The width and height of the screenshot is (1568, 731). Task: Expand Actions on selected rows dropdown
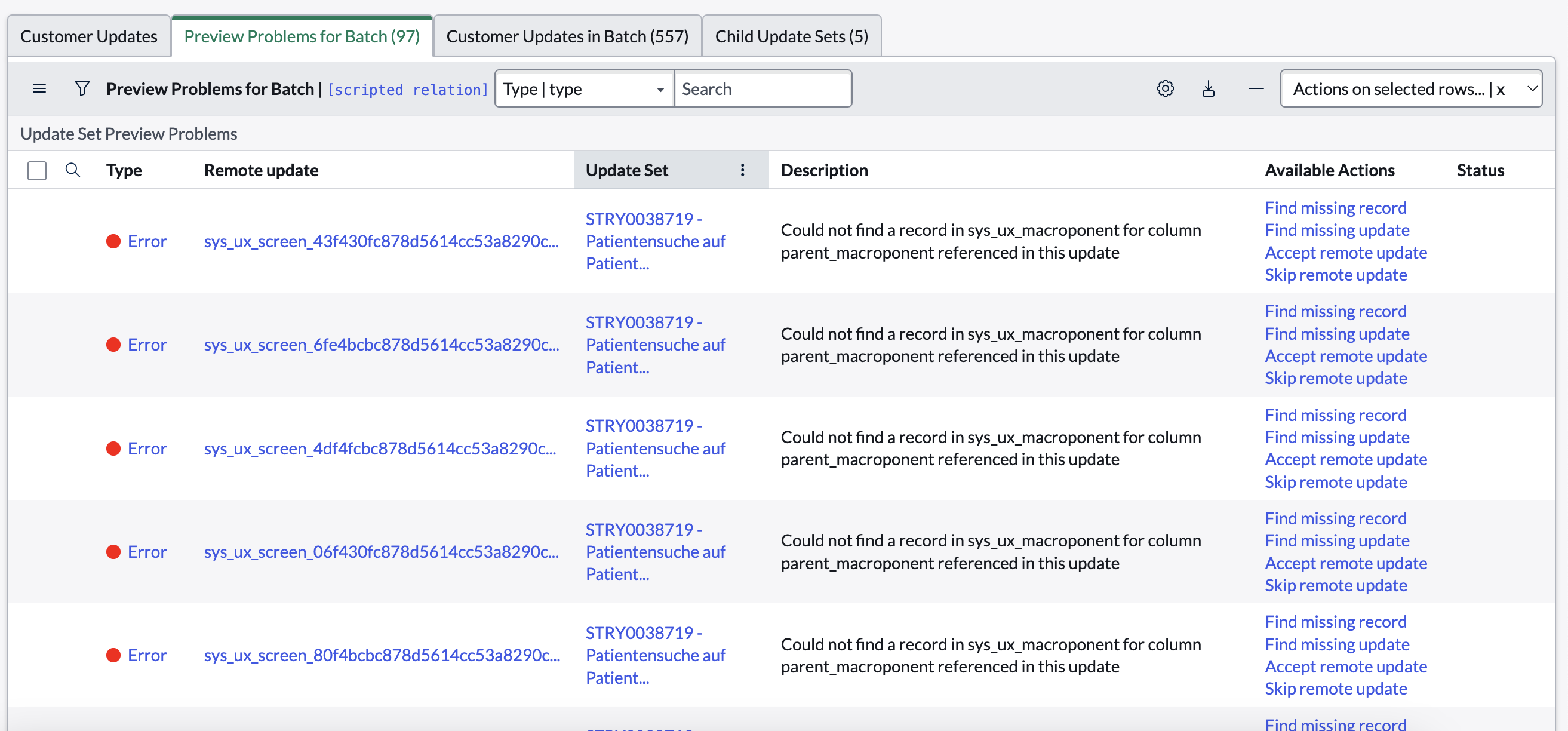(x=1410, y=89)
